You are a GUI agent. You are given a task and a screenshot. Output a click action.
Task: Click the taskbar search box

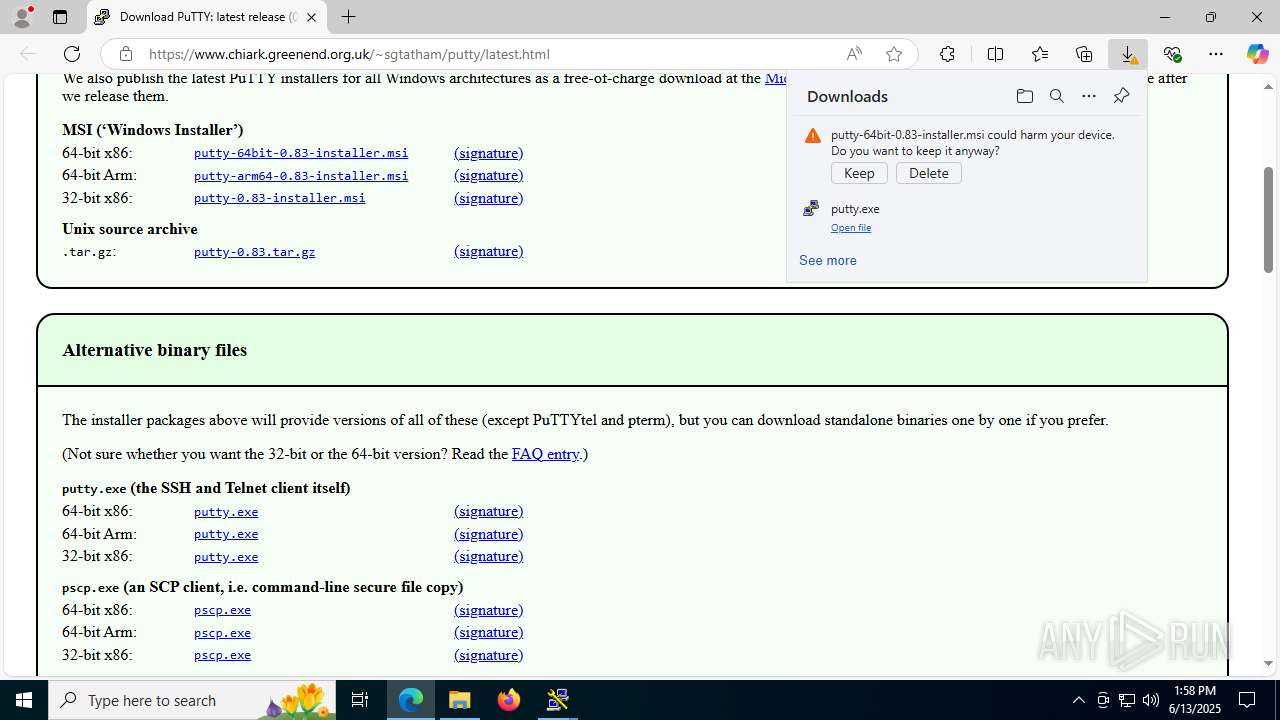pyautogui.click(x=192, y=700)
